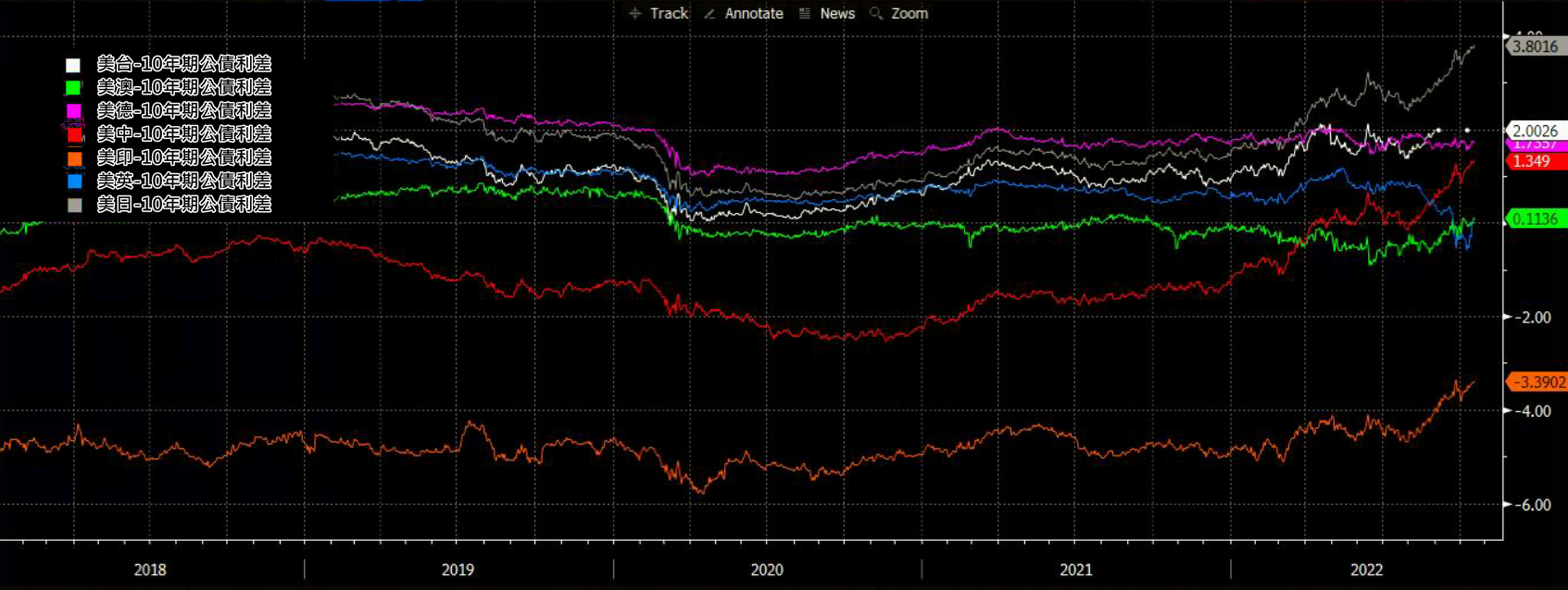The image size is (1568, 590).
Task: Select the 美日-10年期公債利差 legend label
Action: tap(183, 205)
